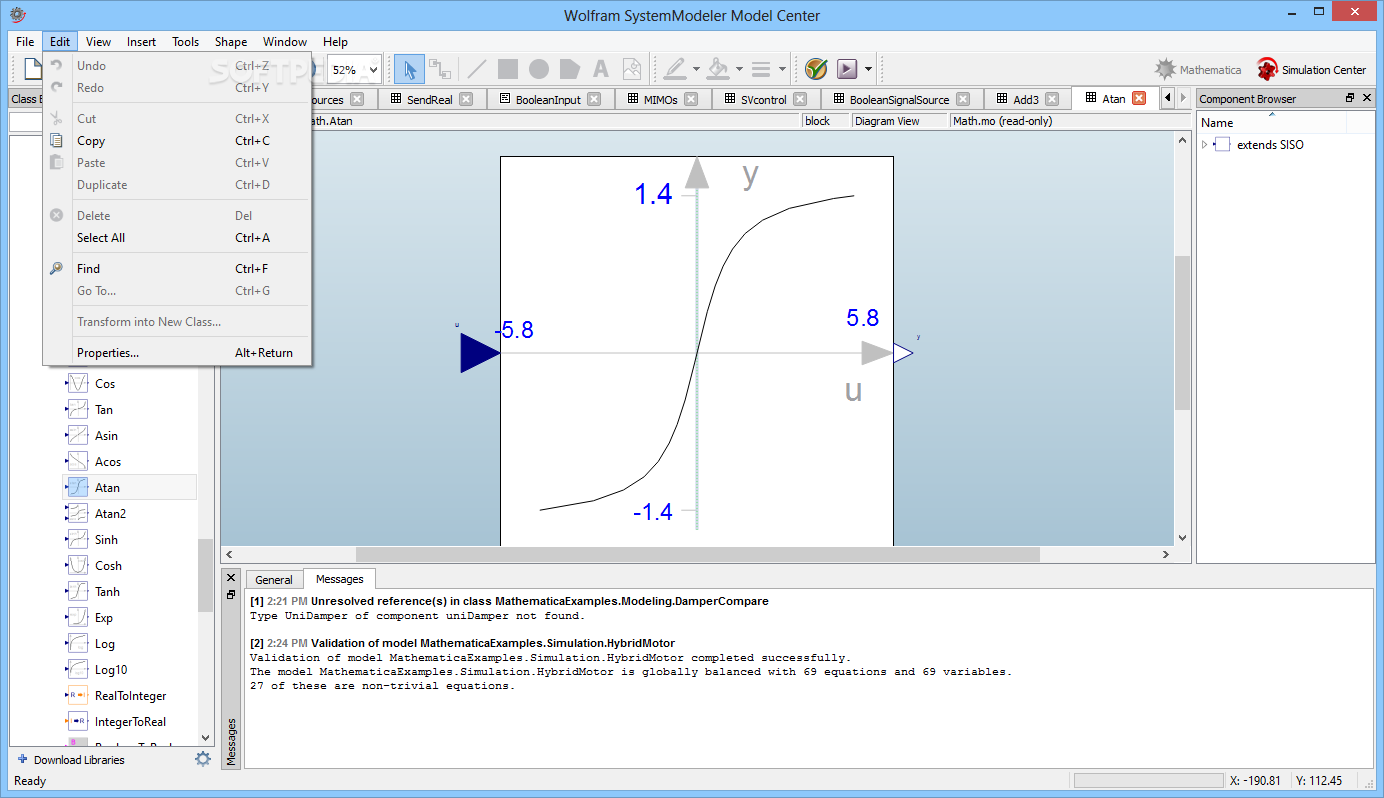
Task: Expand the 'extends SISO' tree node
Action: [x=1205, y=145]
